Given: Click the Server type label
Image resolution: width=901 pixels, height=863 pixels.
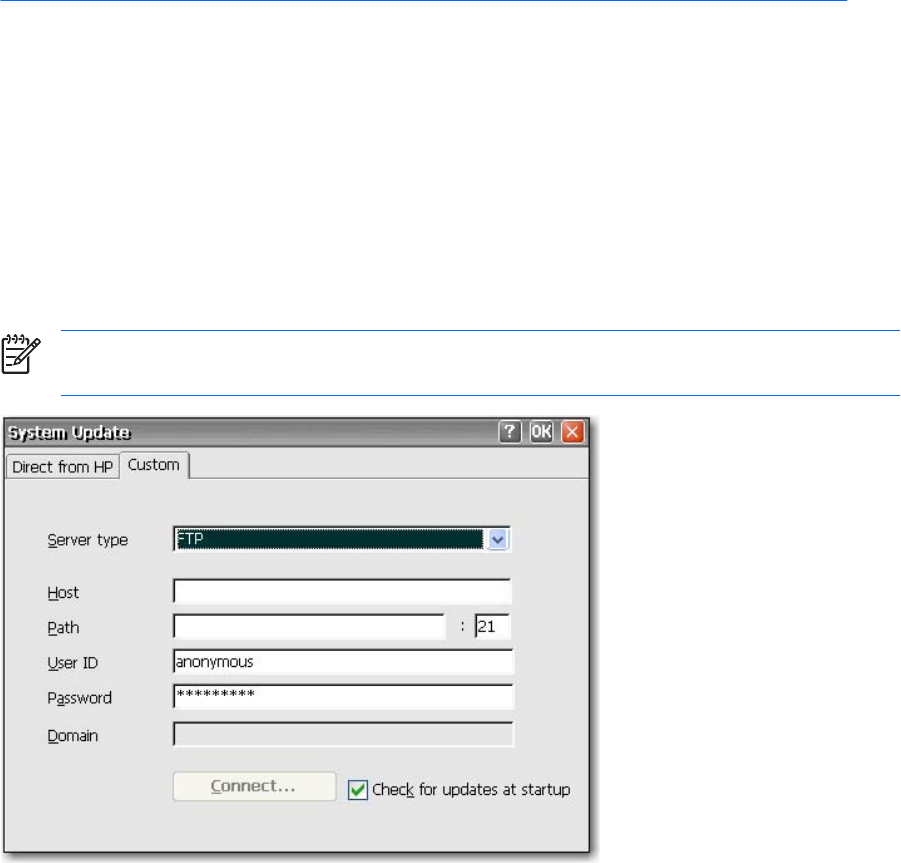Looking at the screenshot, I should coord(88,540).
